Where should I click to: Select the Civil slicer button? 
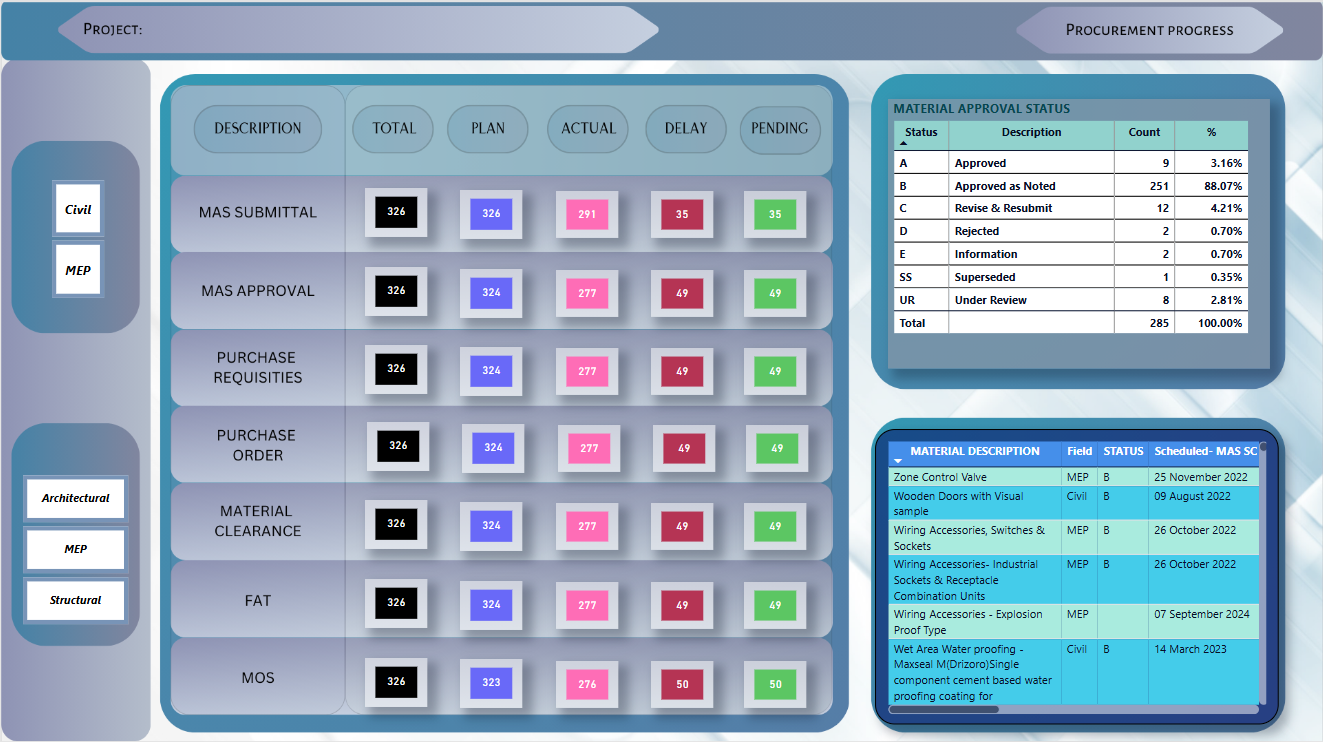click(78, 209)
